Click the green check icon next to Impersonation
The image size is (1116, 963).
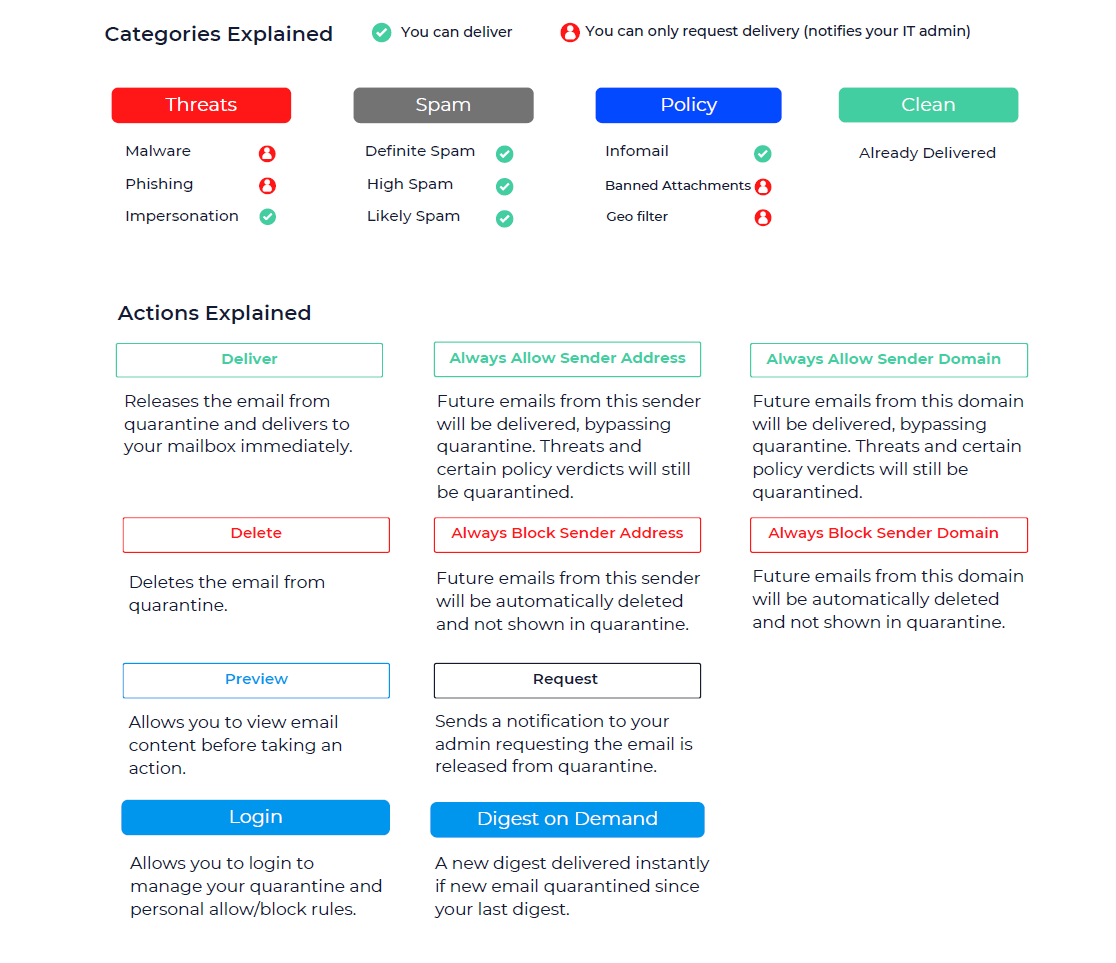click(268, 216)
